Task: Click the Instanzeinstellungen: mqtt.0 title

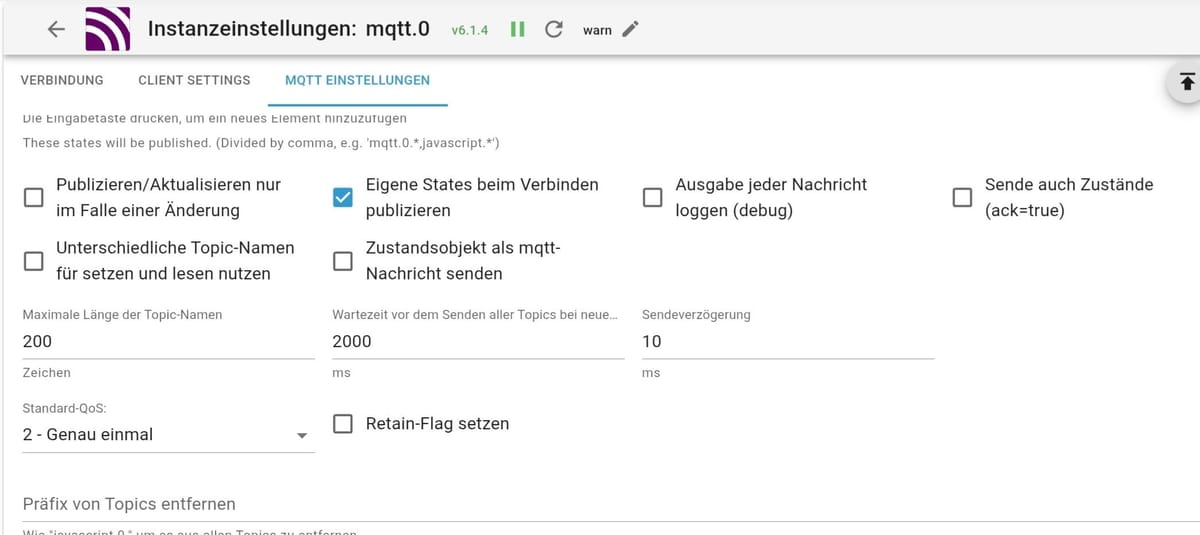Action: point(289,29)
